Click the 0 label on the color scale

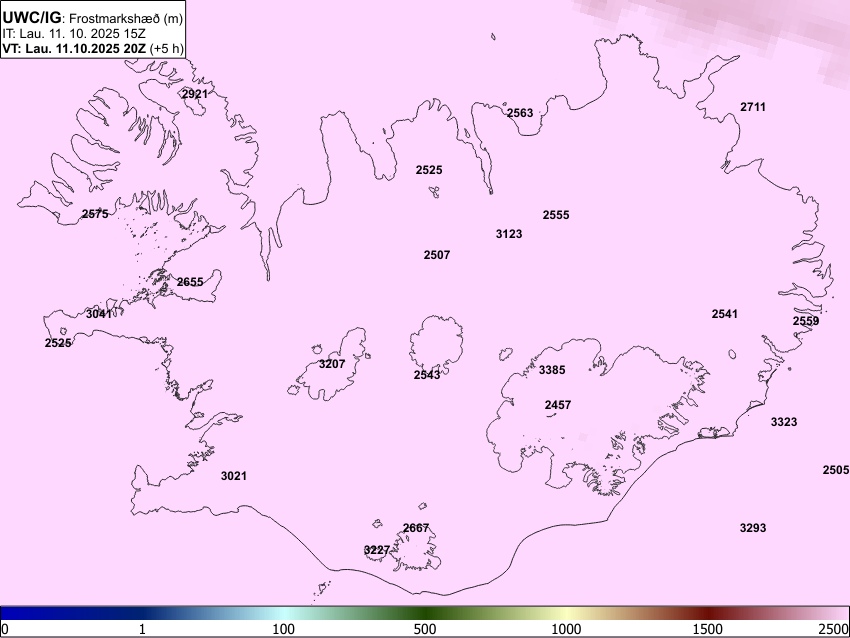(x=5, y=629)
